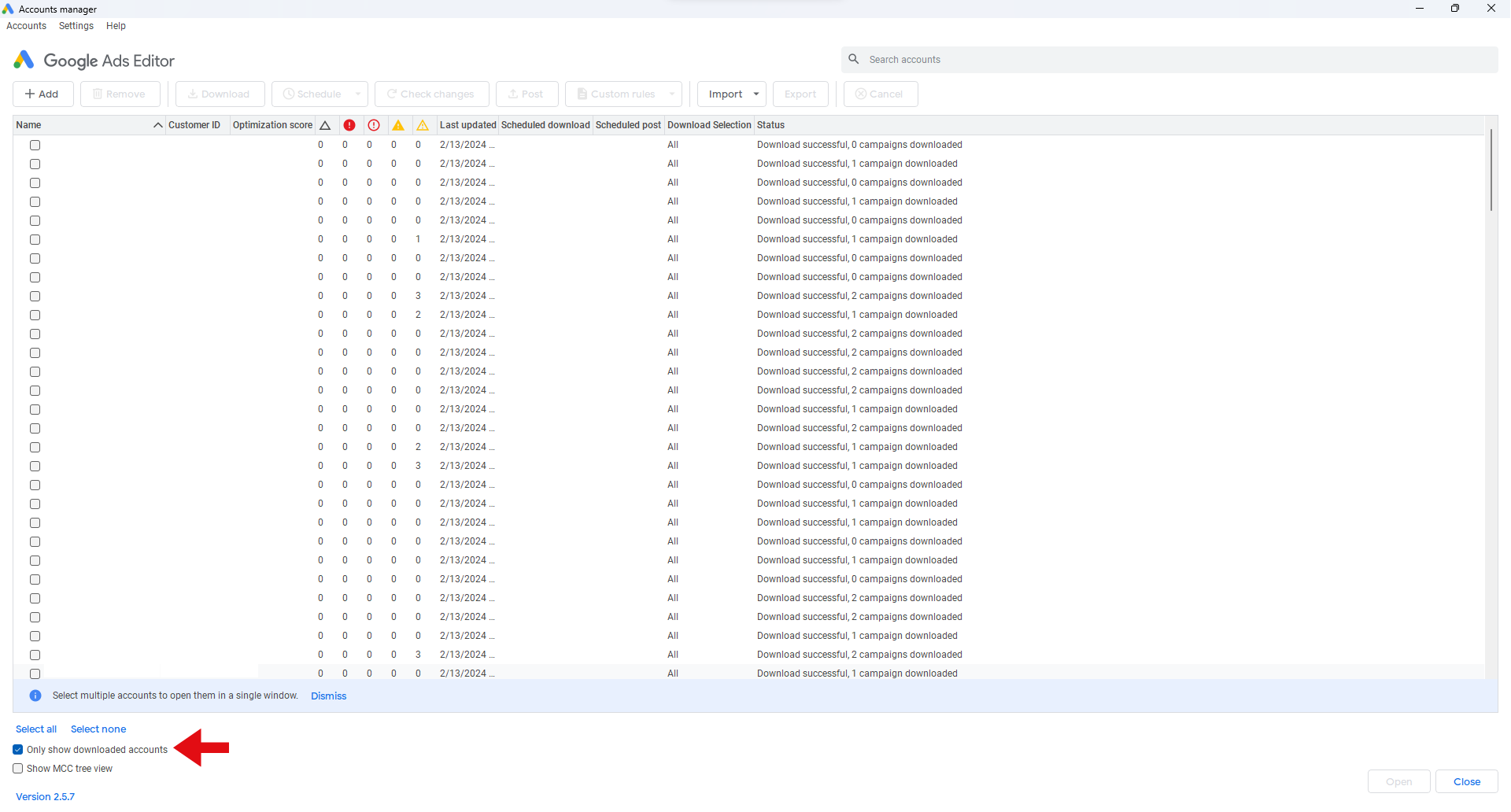
Task: Check the fourth account row checkbox
Action: pos(35,201)
